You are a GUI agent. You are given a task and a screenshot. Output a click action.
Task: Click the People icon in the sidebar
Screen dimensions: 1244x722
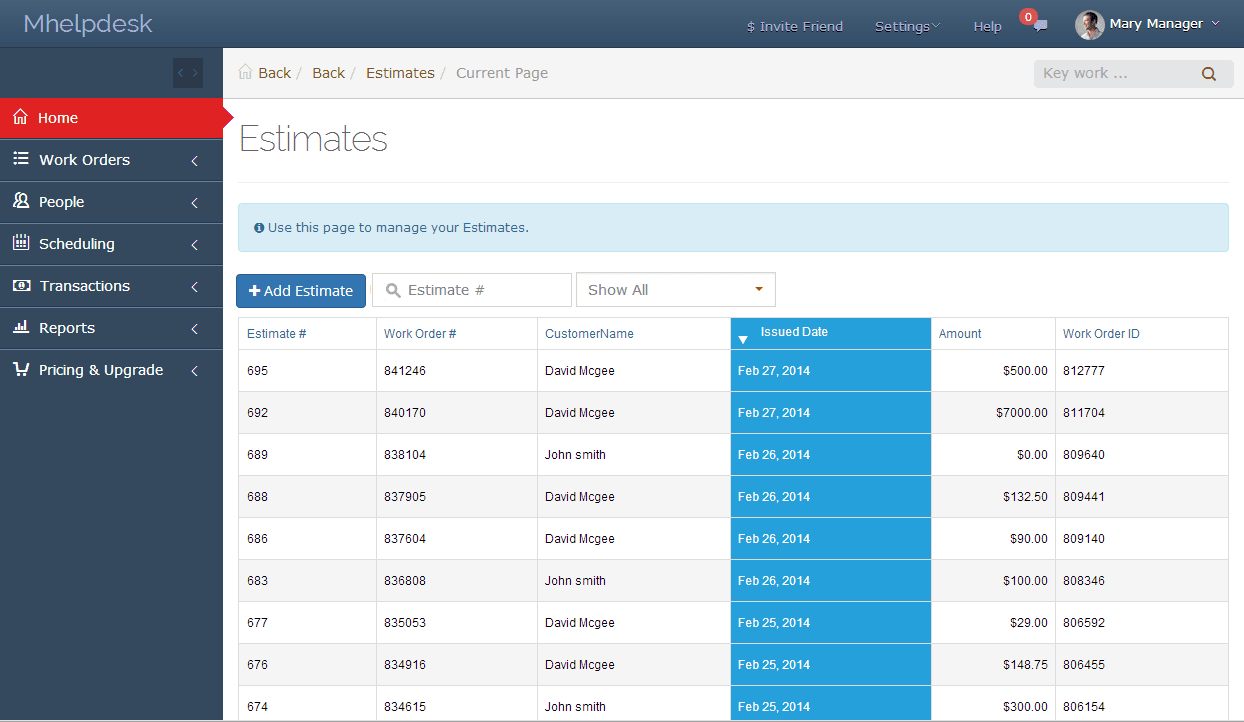pos(20,202)
